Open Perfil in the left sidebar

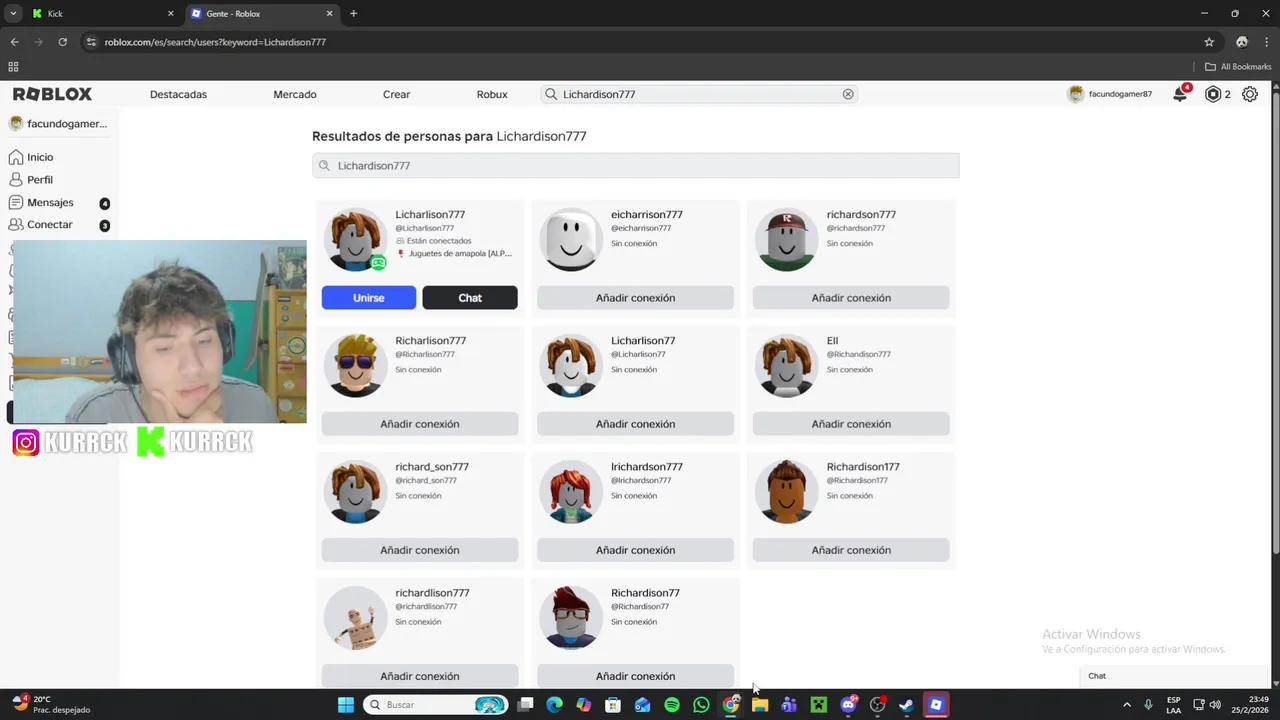tap(31, 180)
